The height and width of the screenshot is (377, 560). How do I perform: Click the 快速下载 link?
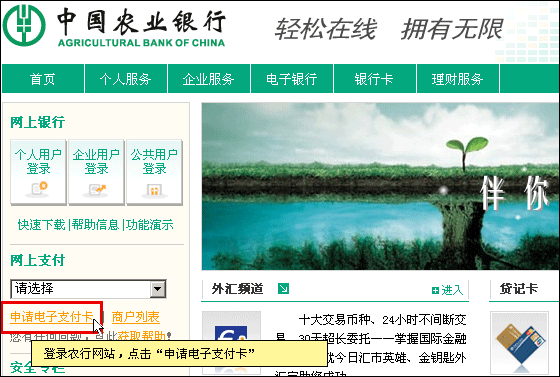tap(41, 225)
